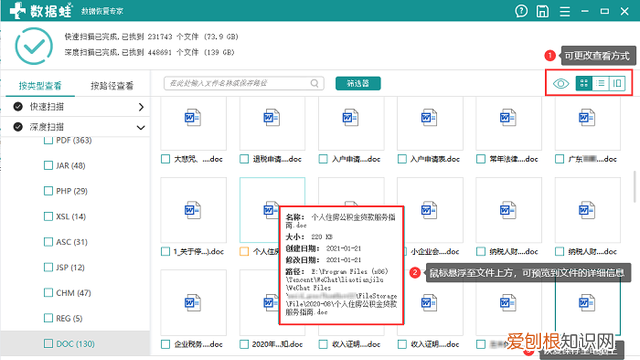Tick the XSL (14) type checkbox
This screenshot has width=640, height=360.
click(48, 216)
